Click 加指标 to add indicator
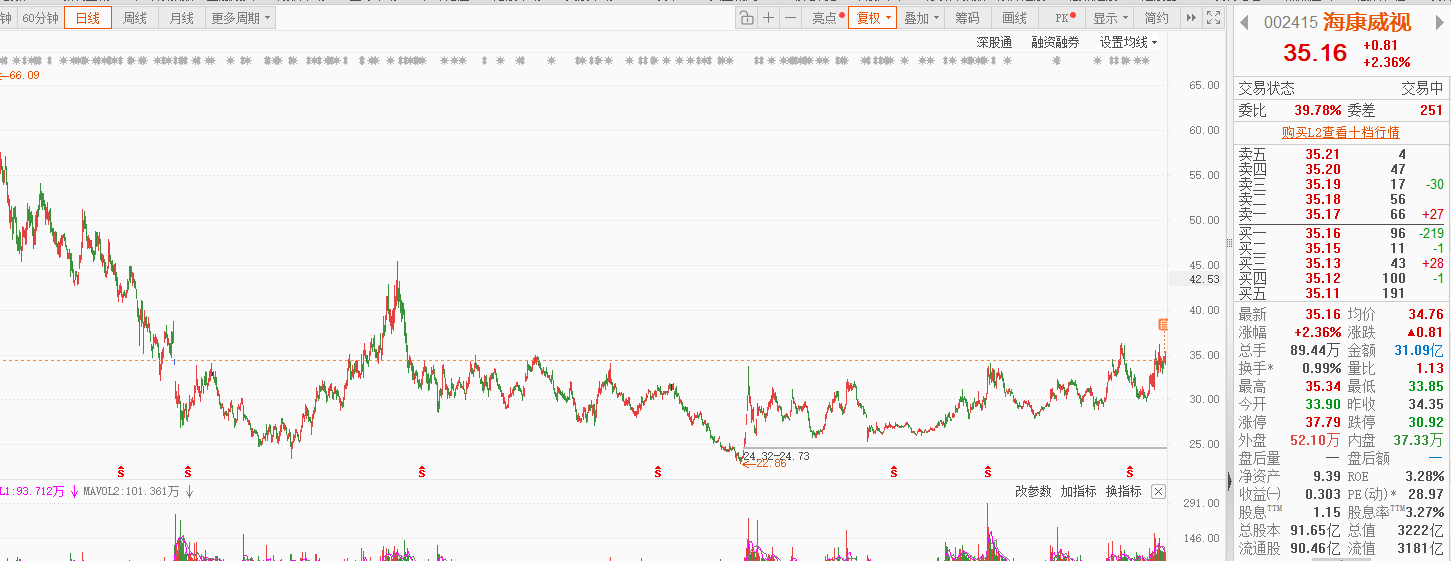The width and height of the screenshot is (1451, 561). [x=1078, y=491]
